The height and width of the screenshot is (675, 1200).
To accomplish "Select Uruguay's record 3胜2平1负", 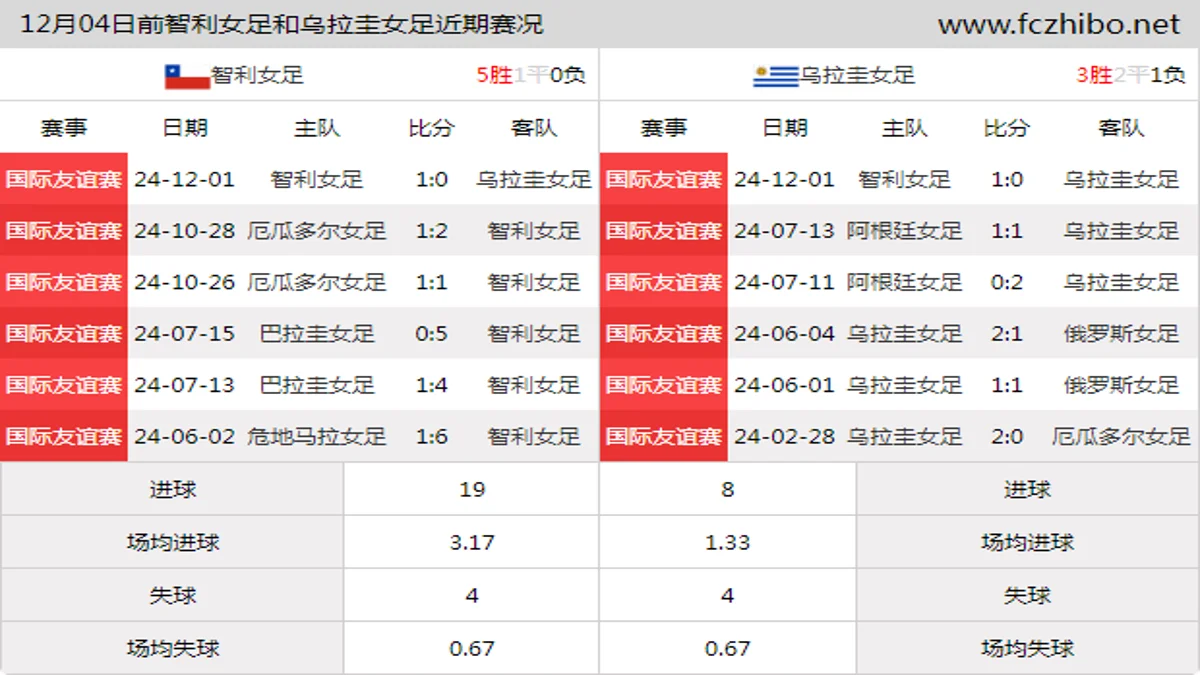I will click(x=1131, y=75).
